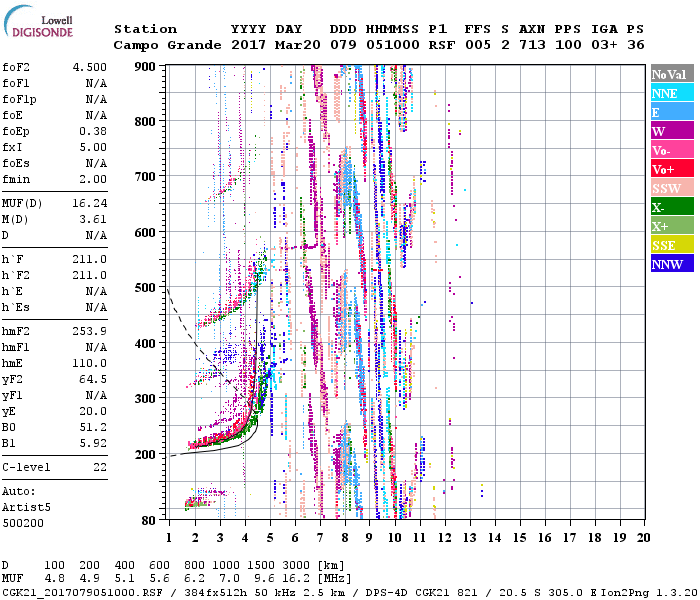Click the AXN value 713

532,45
